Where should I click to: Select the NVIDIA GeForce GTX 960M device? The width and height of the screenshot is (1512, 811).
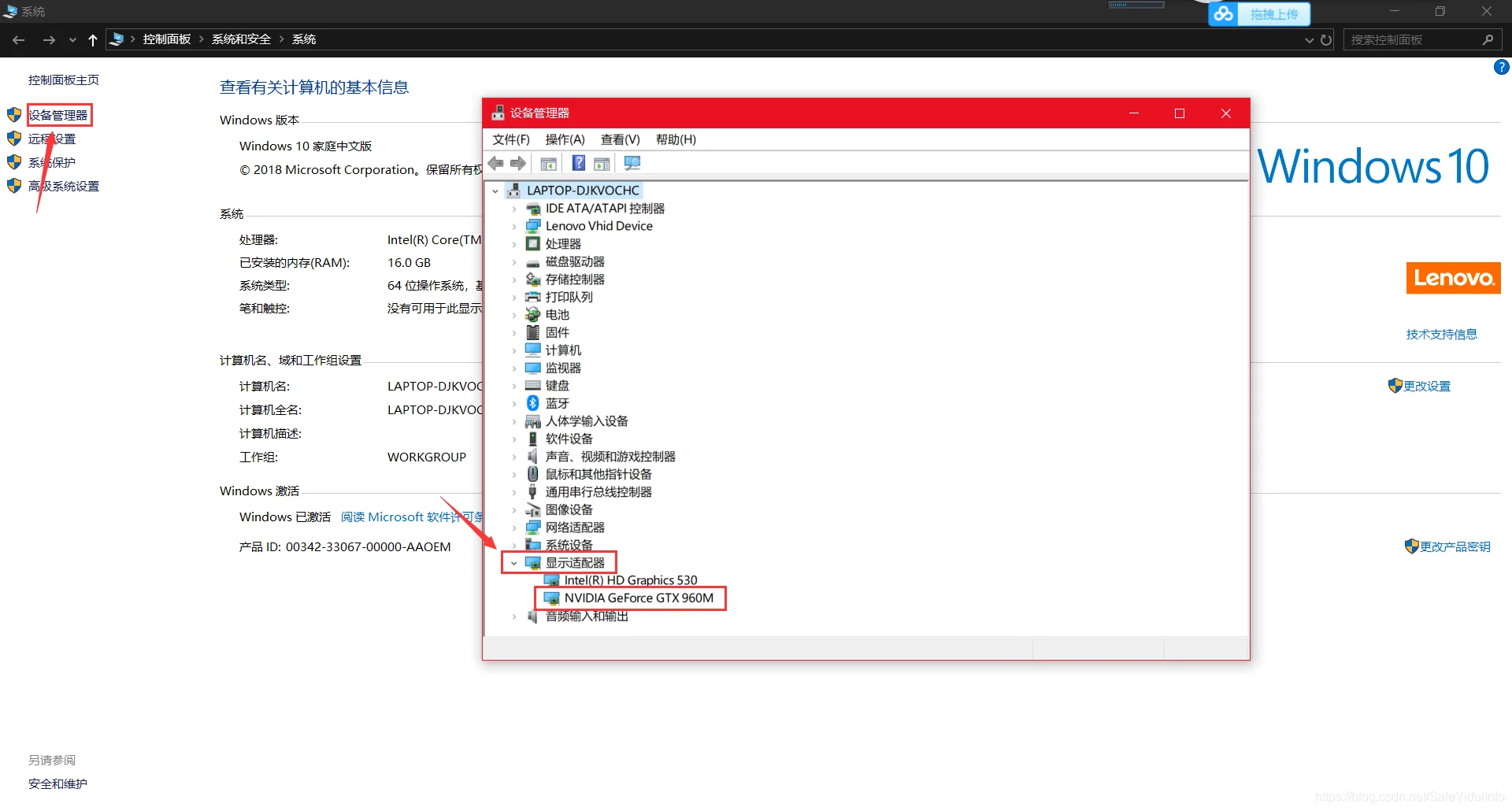click(x=639, y=598)
